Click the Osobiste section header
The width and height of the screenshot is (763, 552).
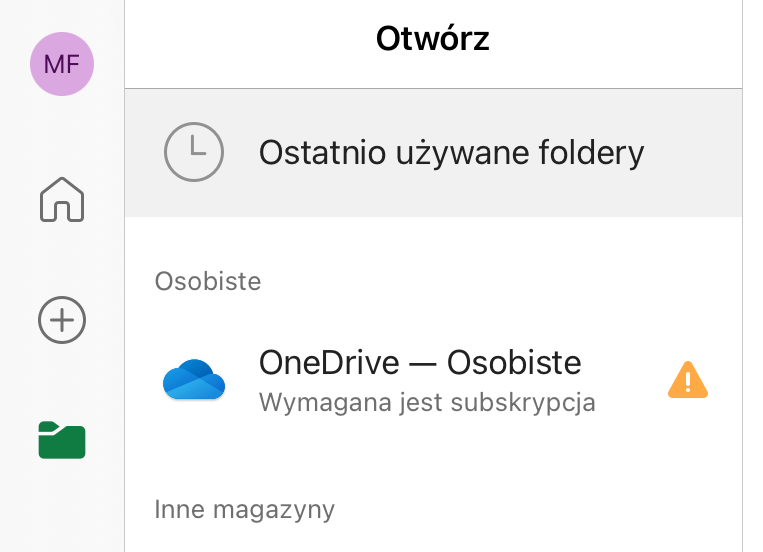click(208, 281)
